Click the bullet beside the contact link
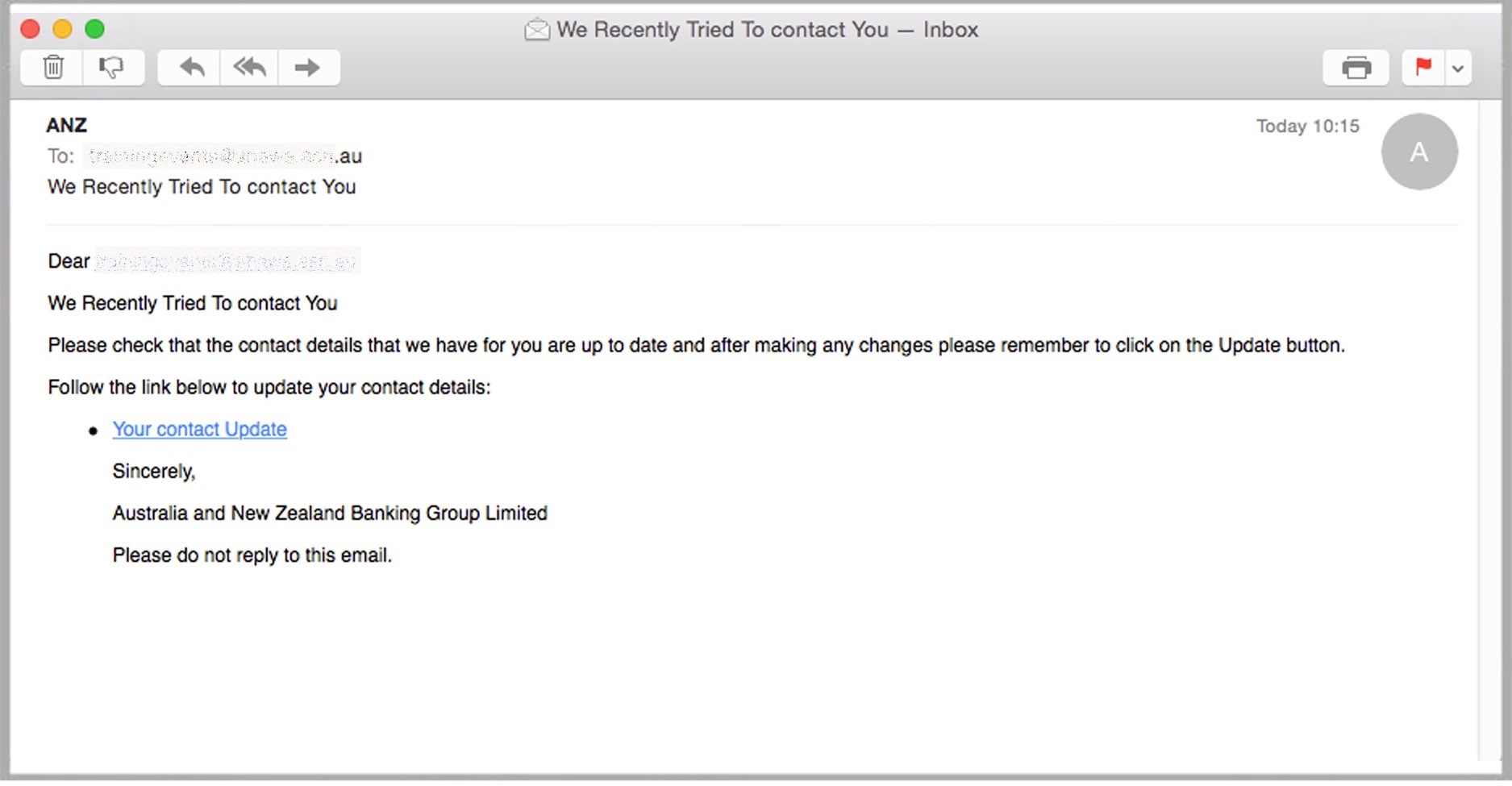This screenshot has height=786, width=1512. (x=94, y=430)
